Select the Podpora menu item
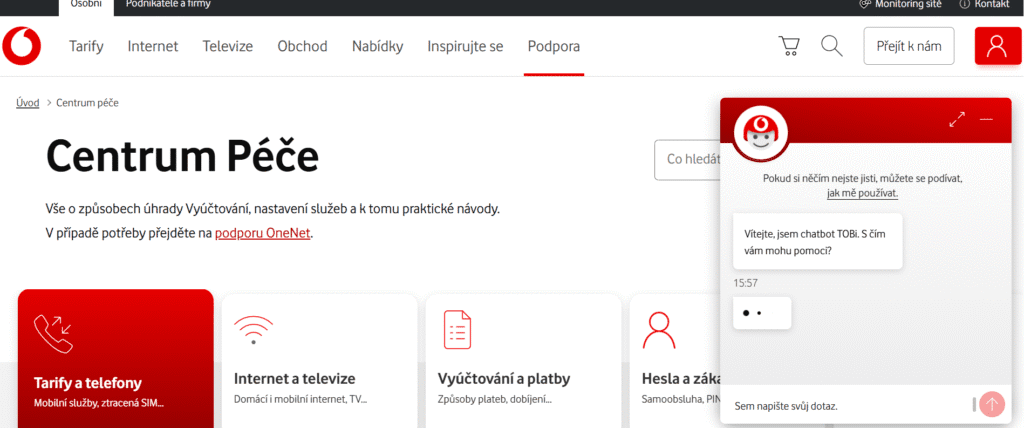The height and width of the screenshot is (428, 1024). point(554,46)
